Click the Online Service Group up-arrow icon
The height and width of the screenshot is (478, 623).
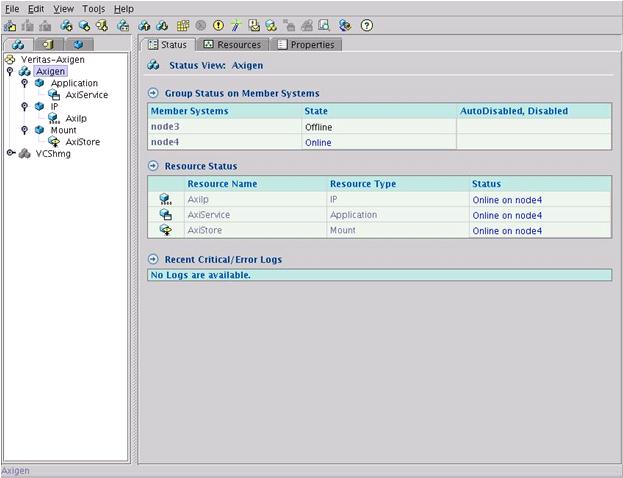[x=144, y=26]
